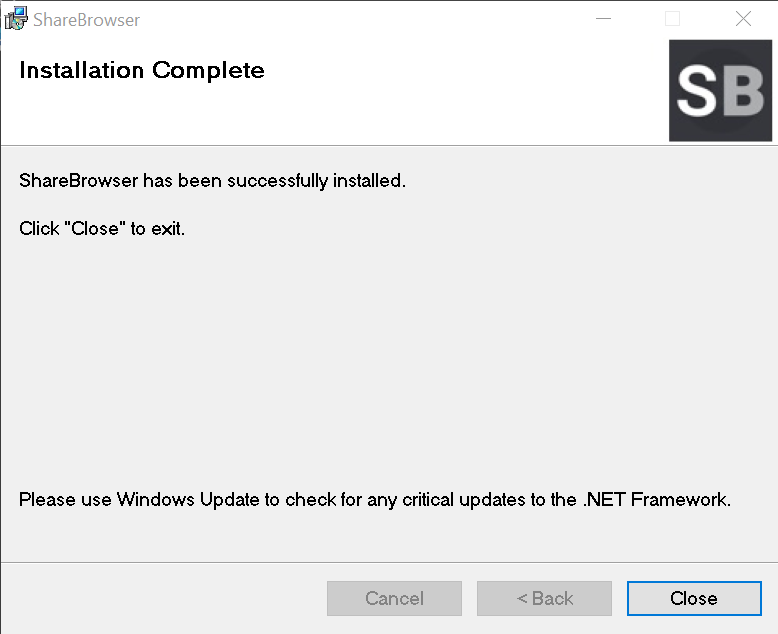This screenshot has height=634, width=778.
Task: Click the installer icon in the title bar
Action: (16, 19)
